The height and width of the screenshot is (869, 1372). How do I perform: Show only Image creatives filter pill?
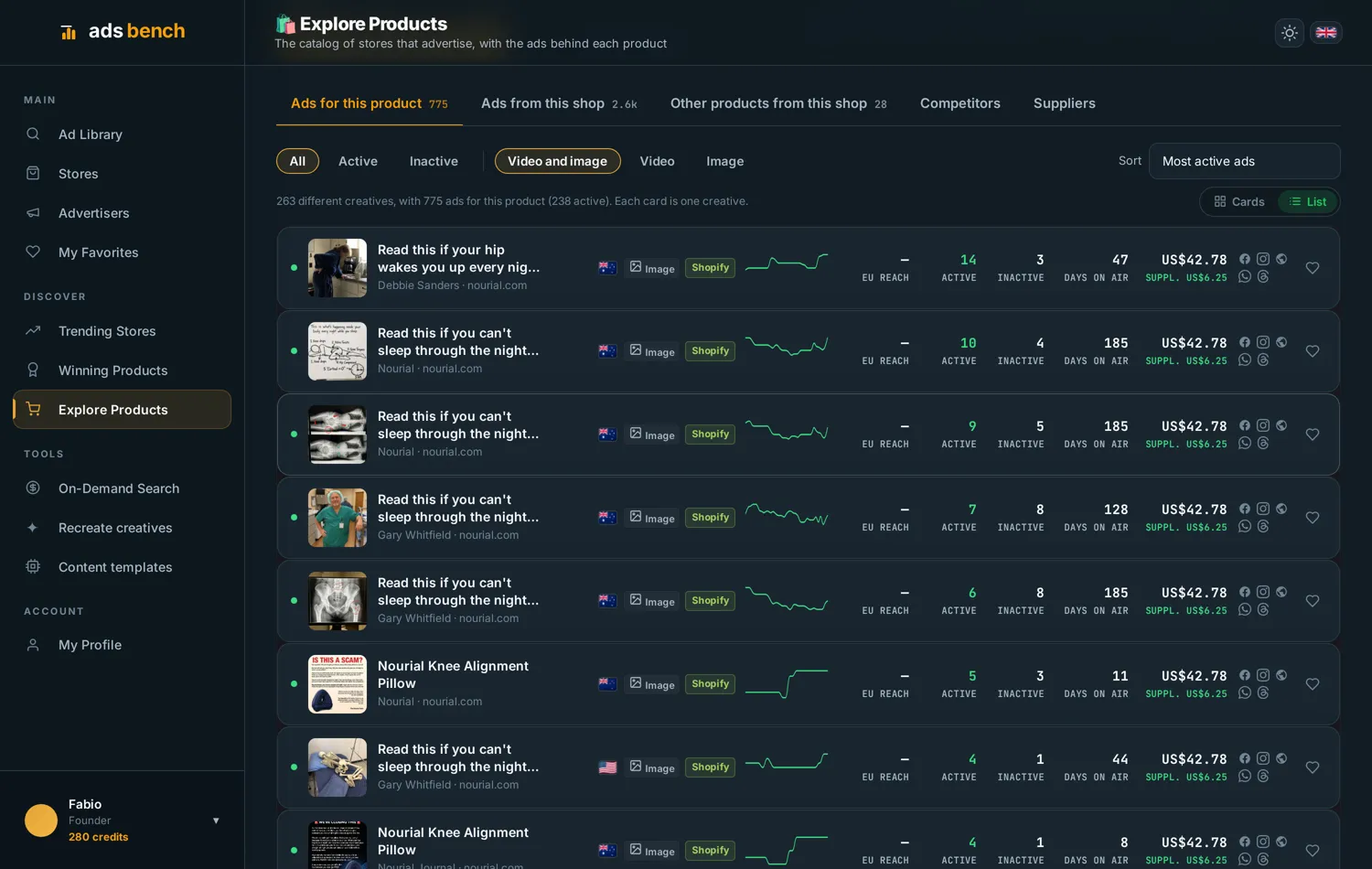(725, 161)
